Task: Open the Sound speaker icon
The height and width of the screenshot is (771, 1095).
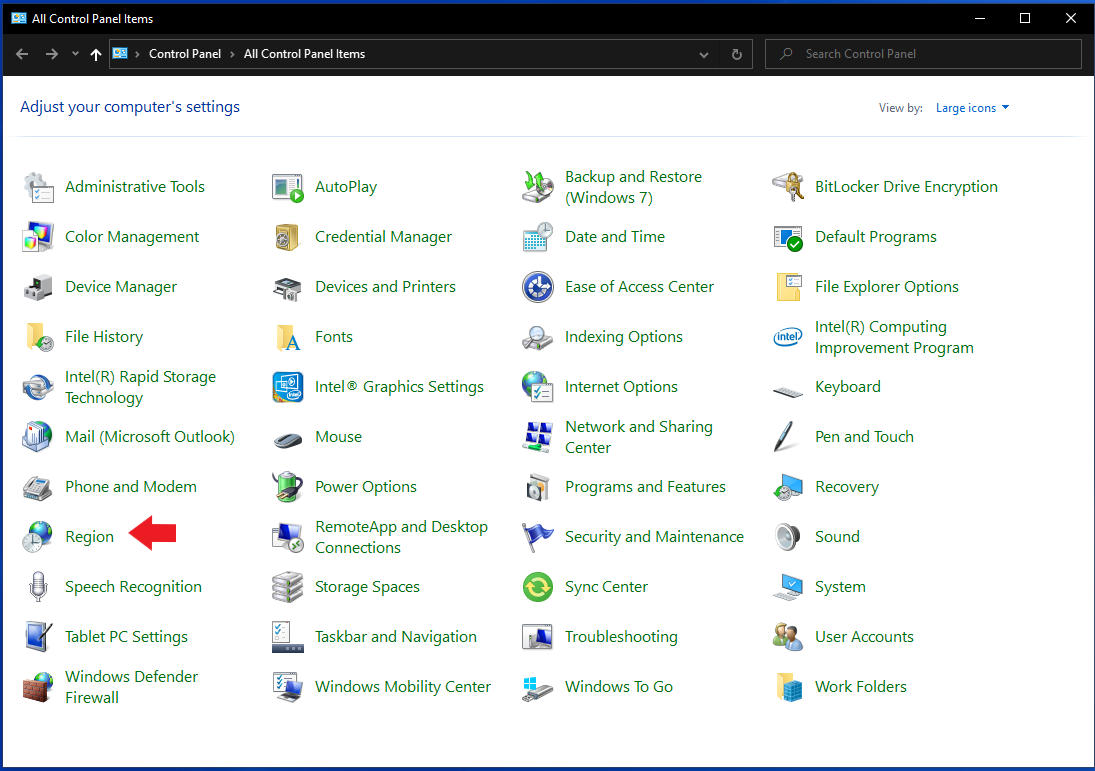Action: coord(788,536)
